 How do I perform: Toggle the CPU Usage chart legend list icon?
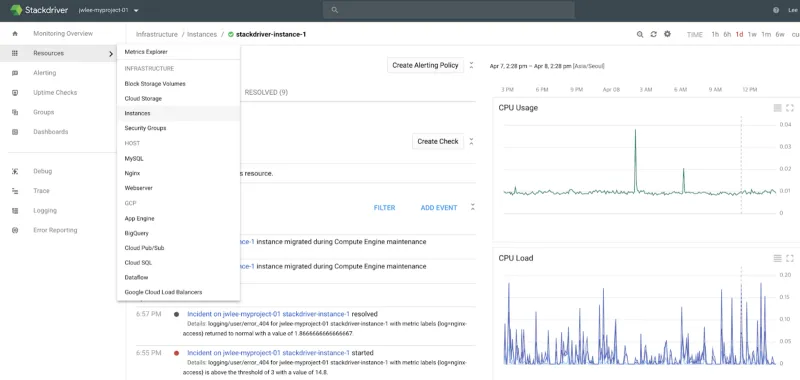coord(778,108)
